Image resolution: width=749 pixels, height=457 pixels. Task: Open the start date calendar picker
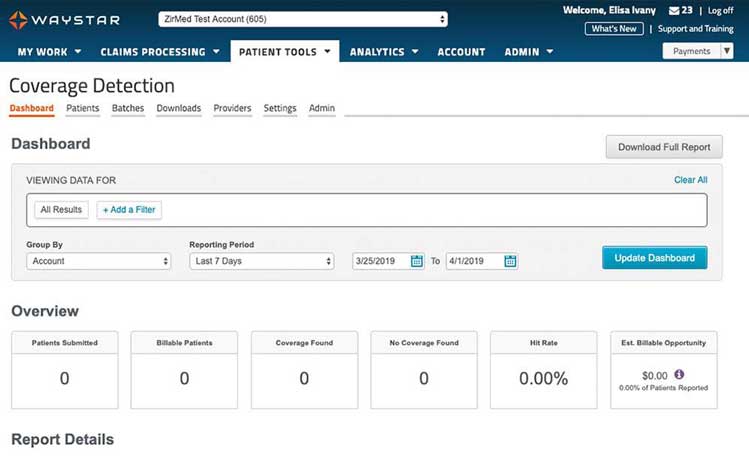tap(417, 261)
